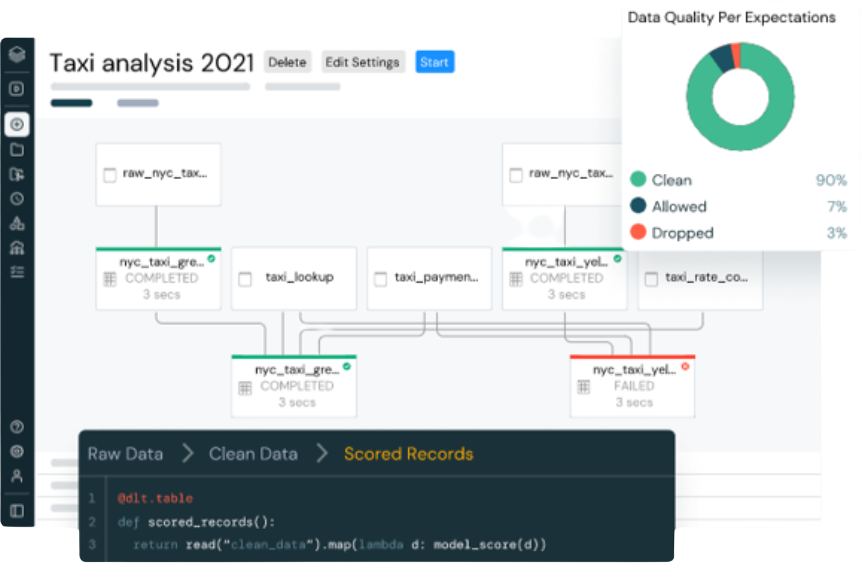Open the user account icon in sidebar

point(17,476)
